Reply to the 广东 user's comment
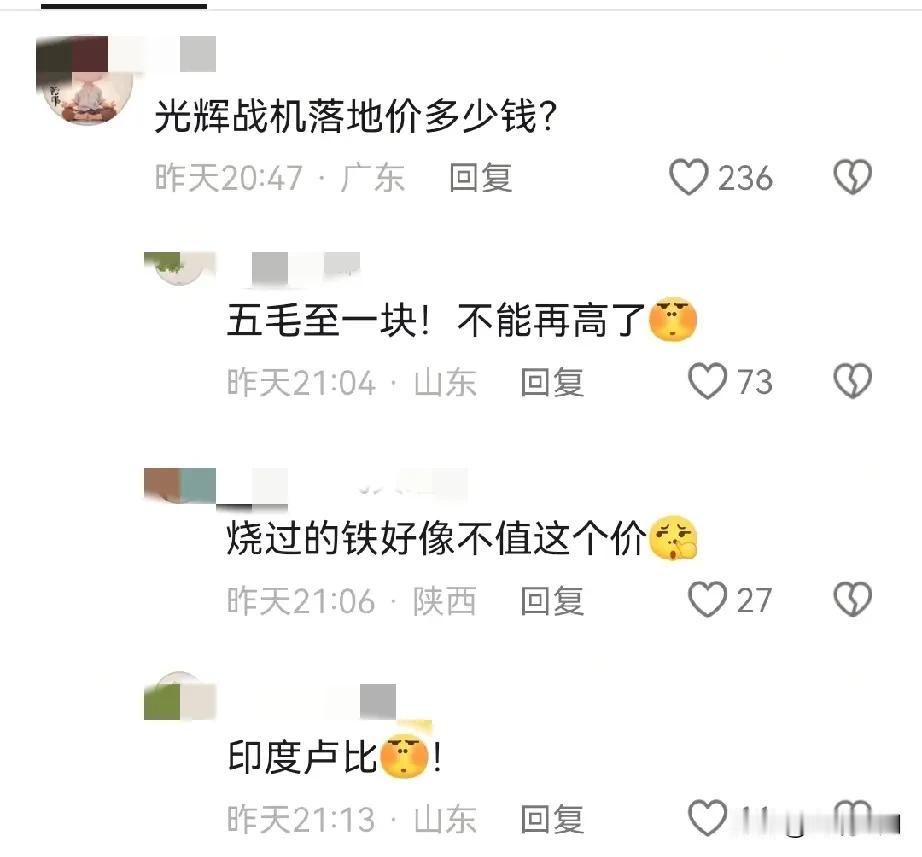Screen dimensions: 922x857 (x=480, y=177)
